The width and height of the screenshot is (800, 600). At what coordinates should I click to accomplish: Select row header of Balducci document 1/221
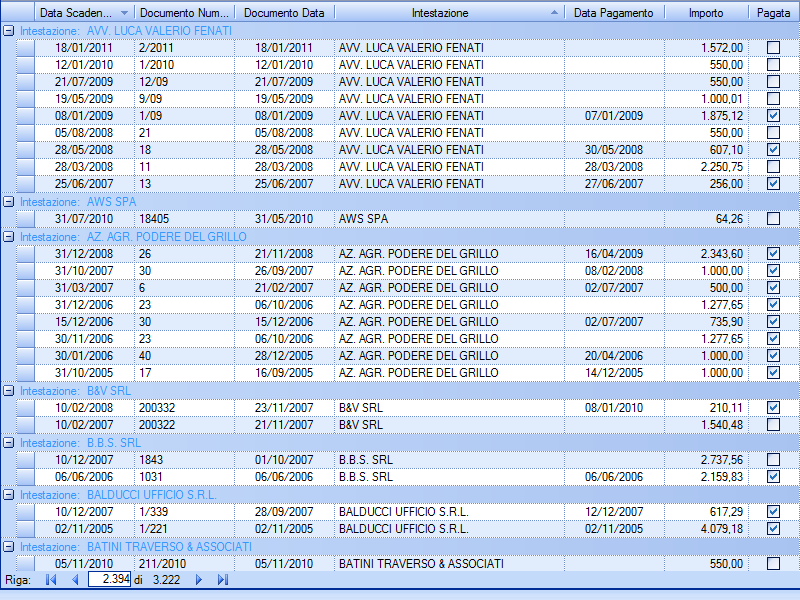click(25, 529)
